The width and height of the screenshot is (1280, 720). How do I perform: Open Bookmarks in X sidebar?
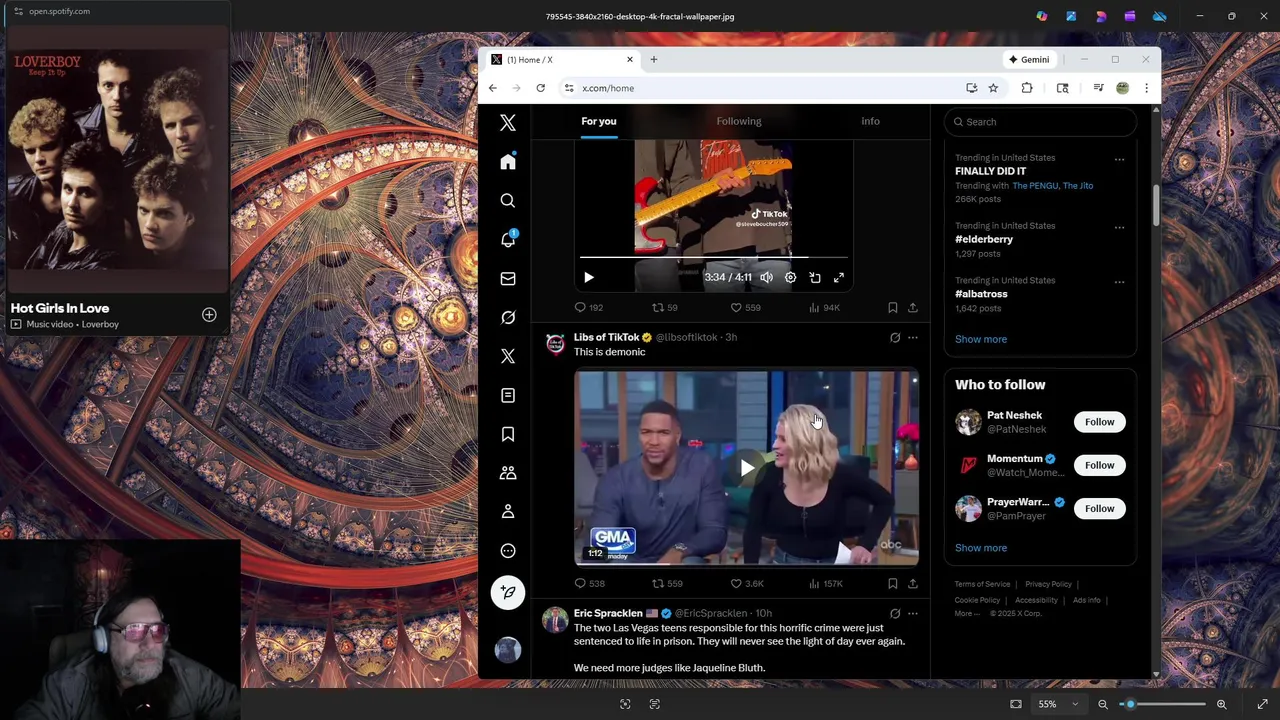click(x=508, y=434)
